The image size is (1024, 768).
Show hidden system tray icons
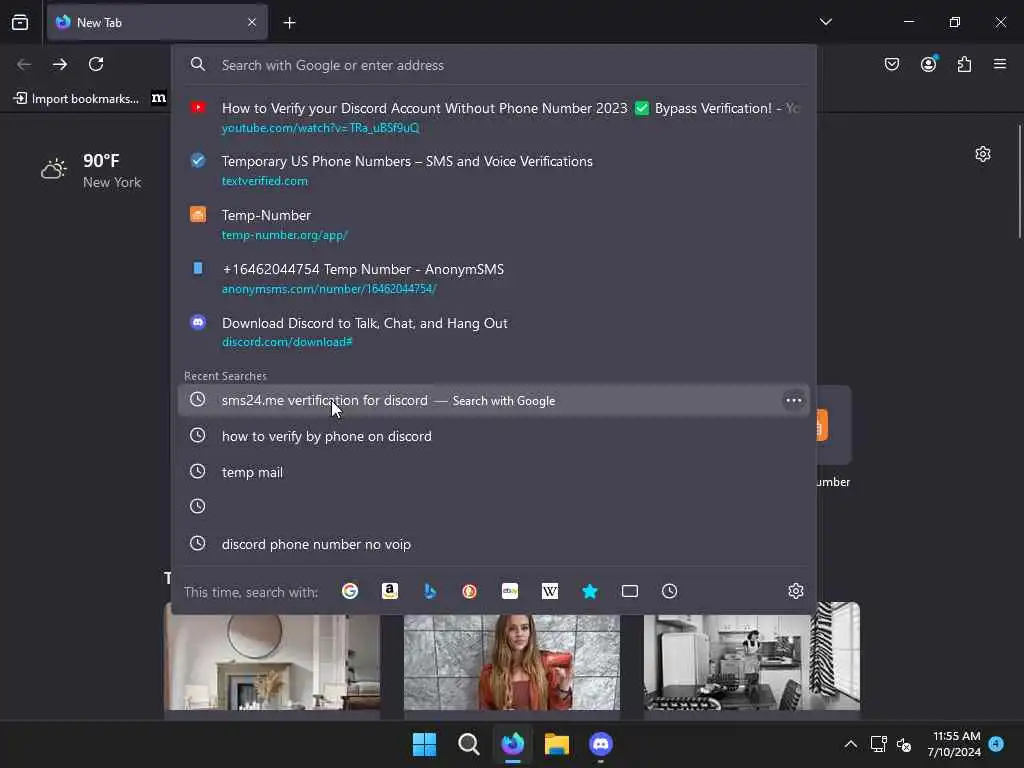click(x=850, y=744)
